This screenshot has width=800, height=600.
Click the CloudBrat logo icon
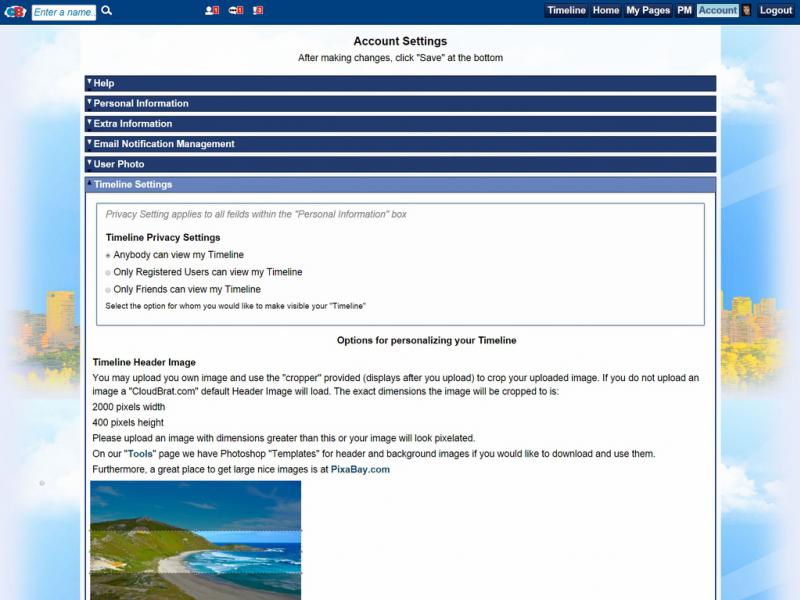point(15,11)
